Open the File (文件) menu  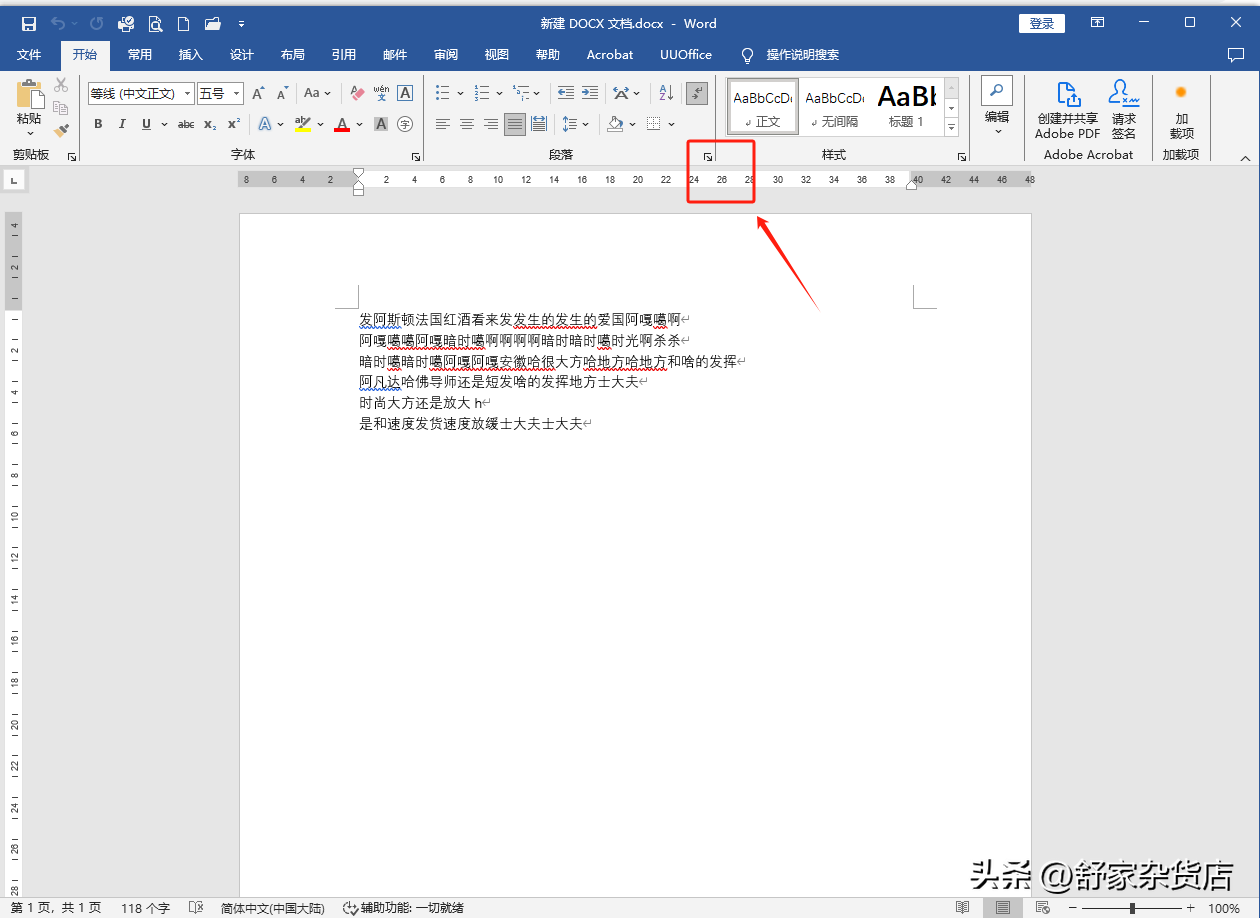[x=29, y=55]
